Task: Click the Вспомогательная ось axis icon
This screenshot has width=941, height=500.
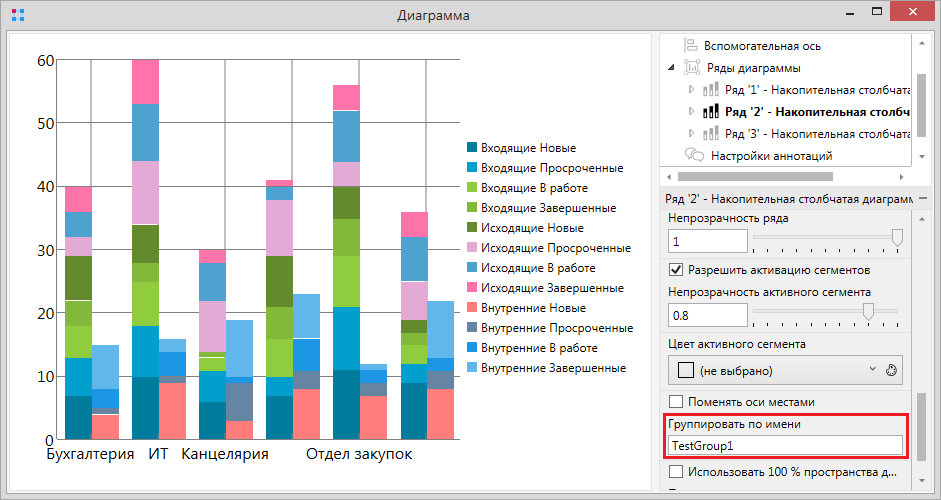Action: 691,46
